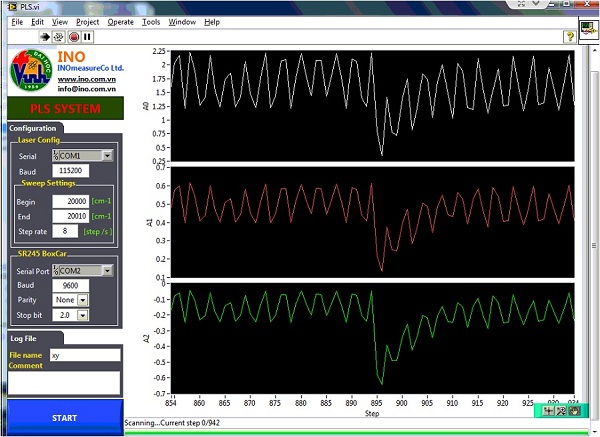Viewport: 600px width, 437px height.
Task: Select the graph pan hand tool
Action: point(574,411)
